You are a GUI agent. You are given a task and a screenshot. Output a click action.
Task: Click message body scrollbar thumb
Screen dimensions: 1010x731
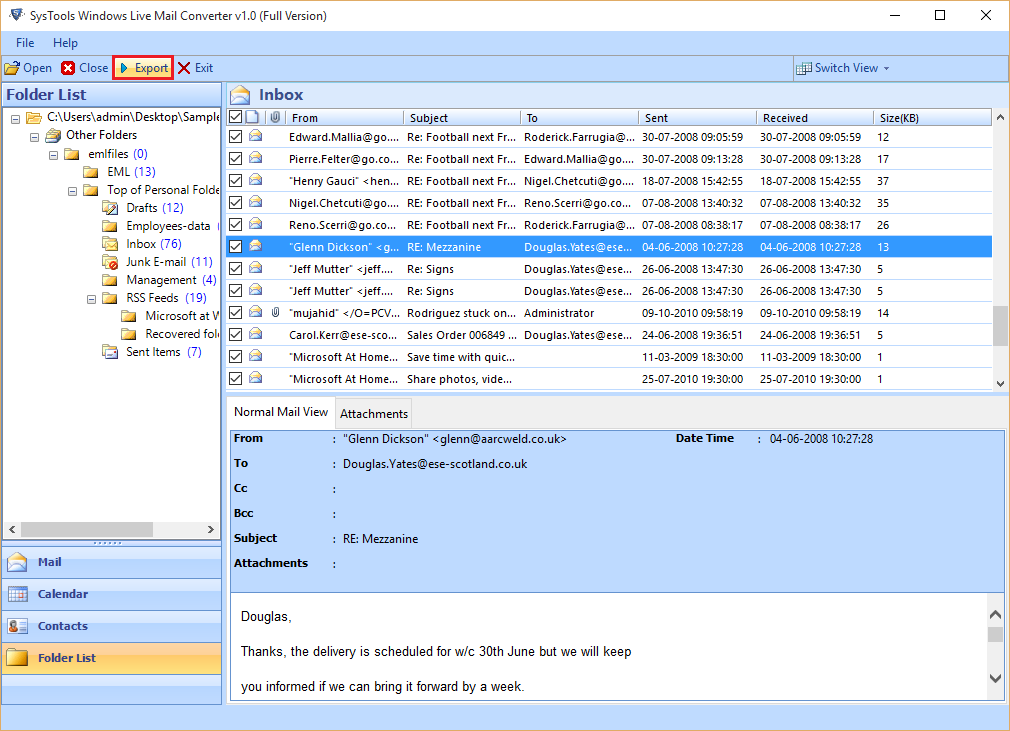point(995,634)
